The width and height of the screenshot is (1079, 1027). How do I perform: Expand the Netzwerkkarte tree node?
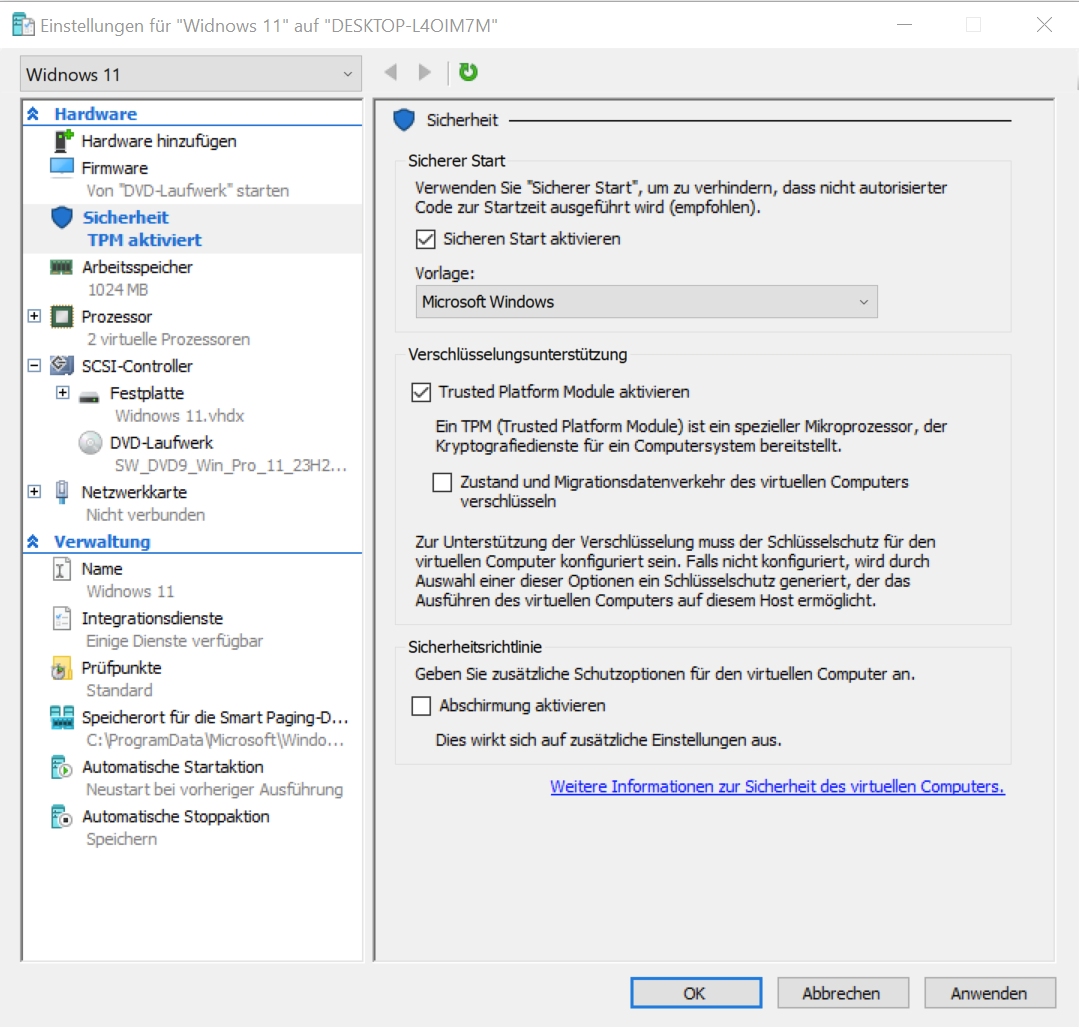34,491
